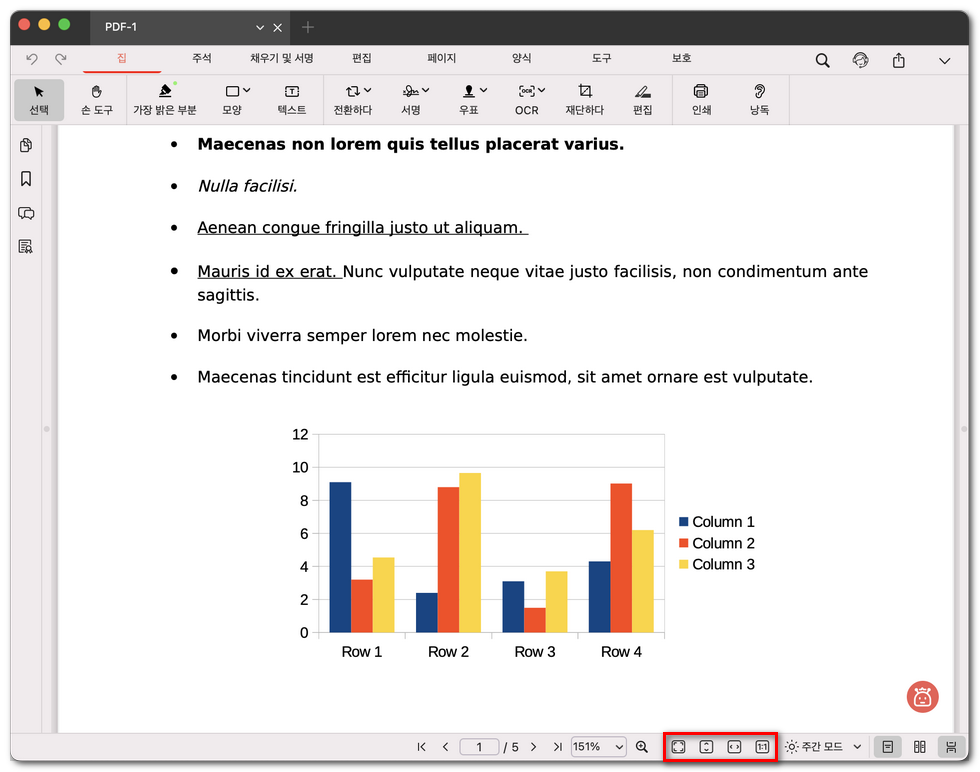Switch to single page view mode
Viewport: 980px width, 772px height.
(886, 747)
